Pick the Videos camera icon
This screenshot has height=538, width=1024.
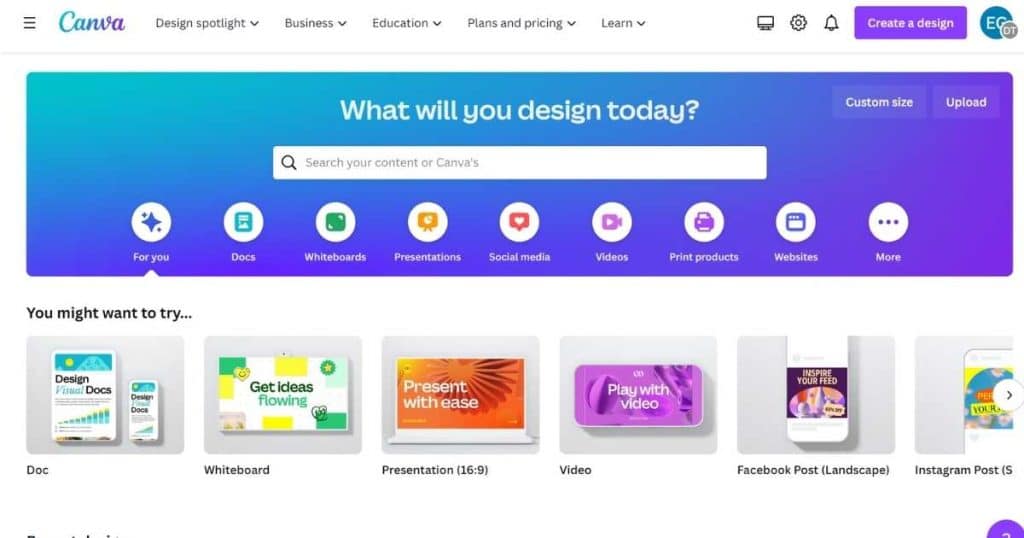(612, 222)
